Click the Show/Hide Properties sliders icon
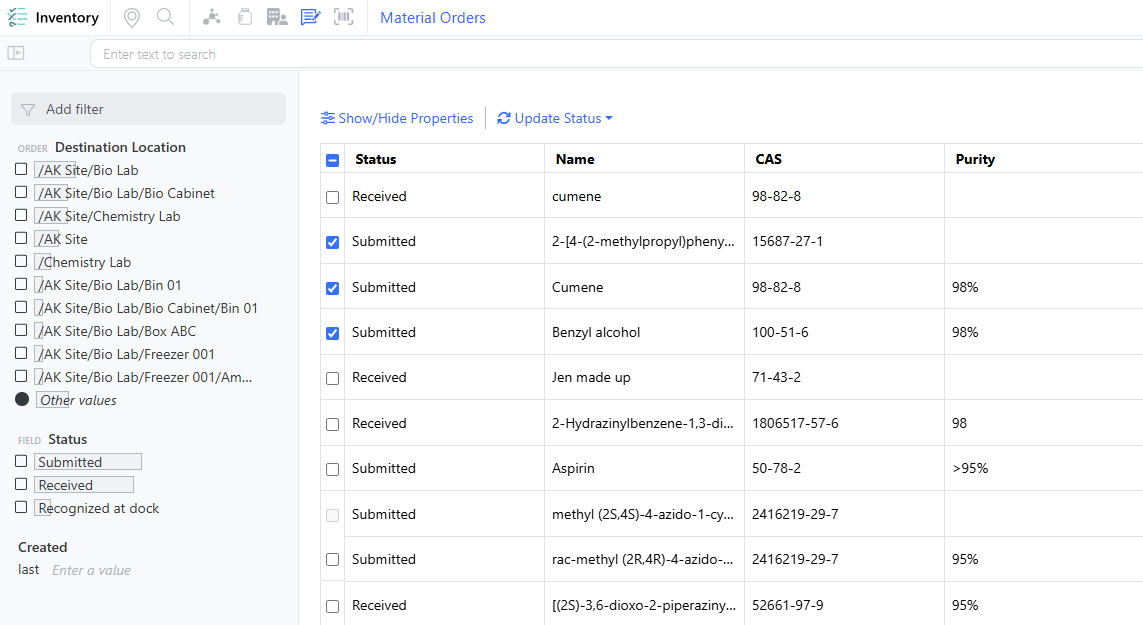The width and height of the screenshot is (1143, 625). [x=328, y=118]
